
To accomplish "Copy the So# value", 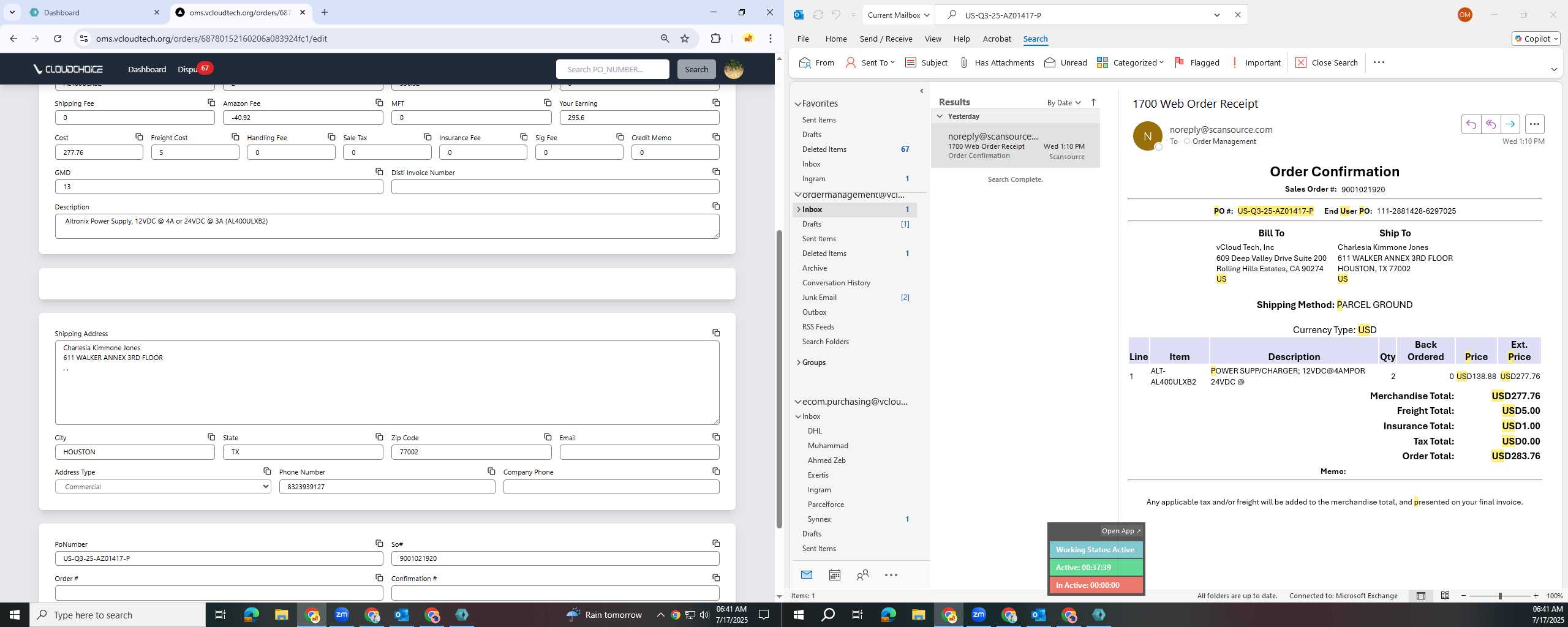I will pos(716,544).
